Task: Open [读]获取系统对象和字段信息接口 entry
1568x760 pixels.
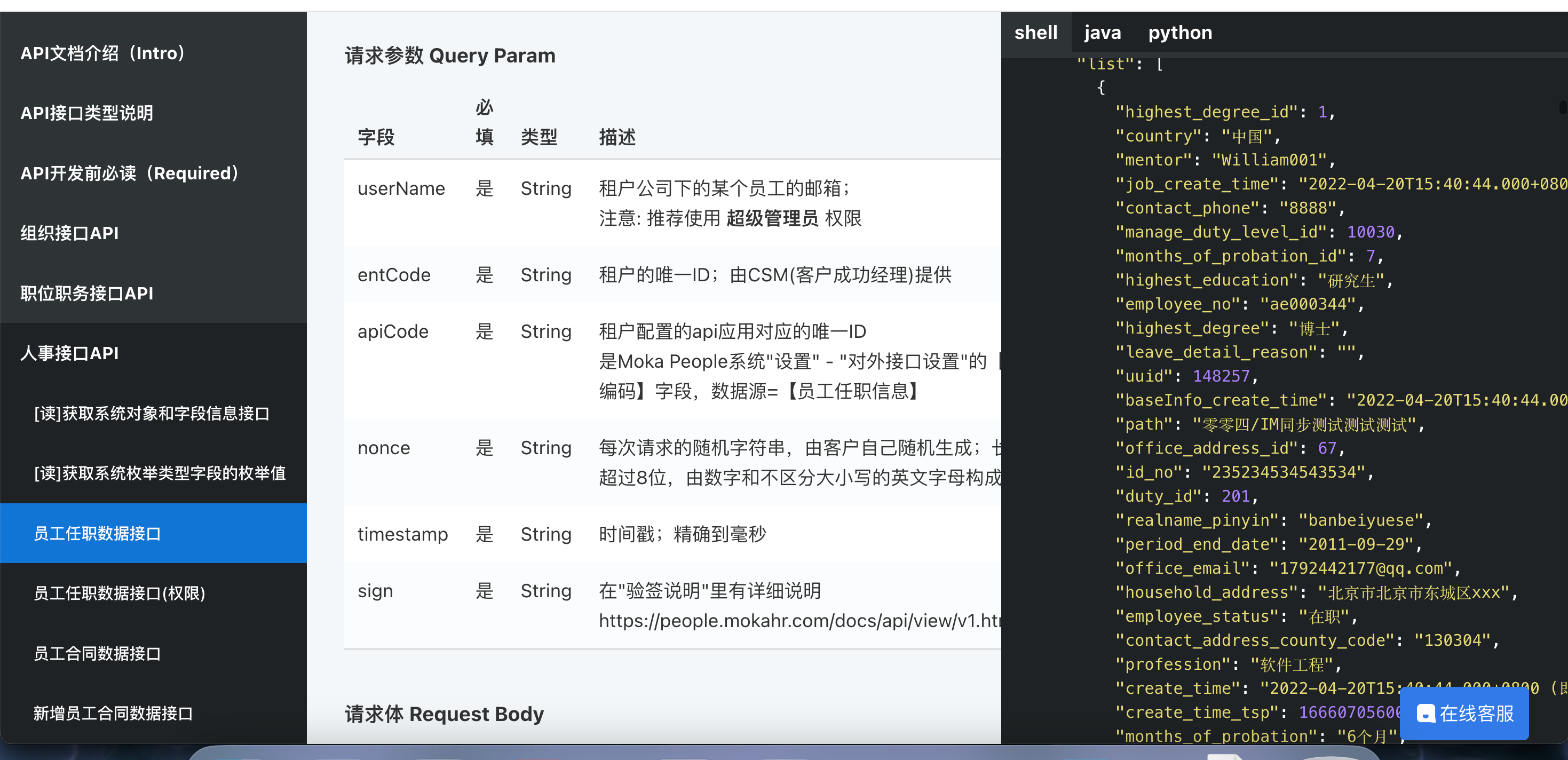Action: tap(153, 413)
